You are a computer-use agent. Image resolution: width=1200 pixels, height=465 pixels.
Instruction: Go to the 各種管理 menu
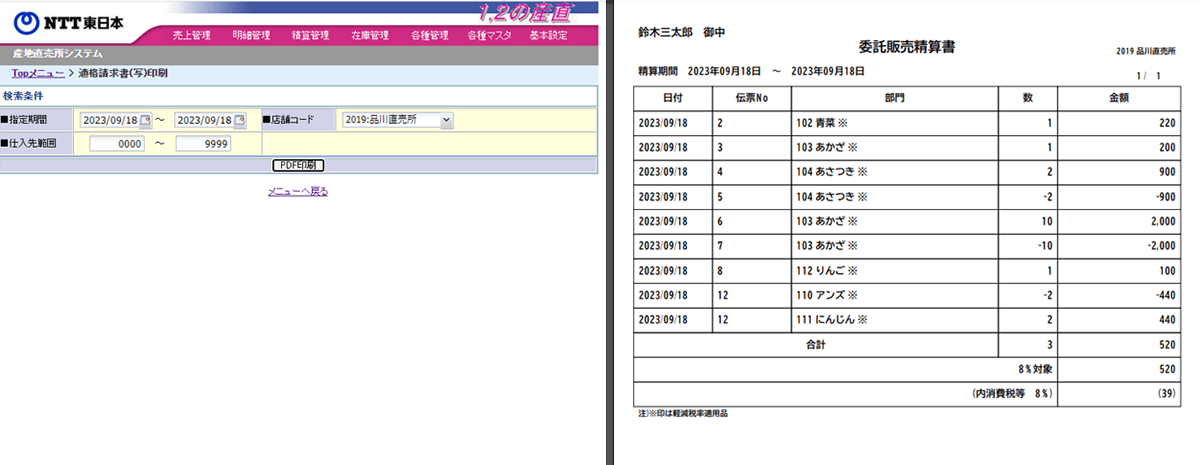coord(429,36)
